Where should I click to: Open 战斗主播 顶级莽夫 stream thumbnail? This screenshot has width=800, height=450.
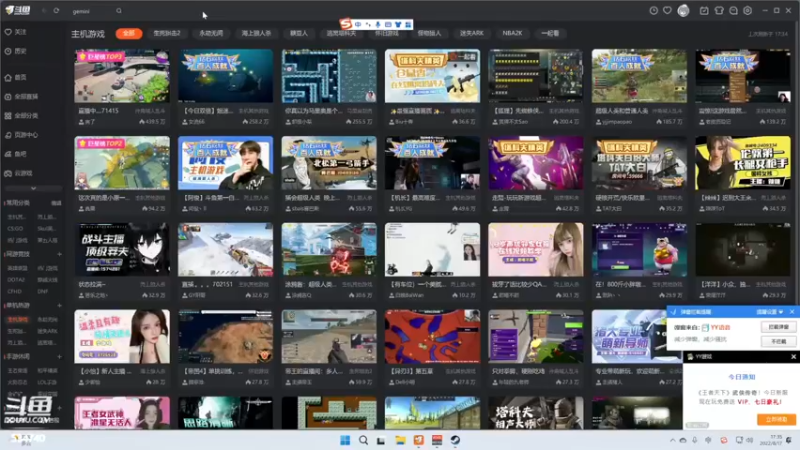tap(121, 249)
